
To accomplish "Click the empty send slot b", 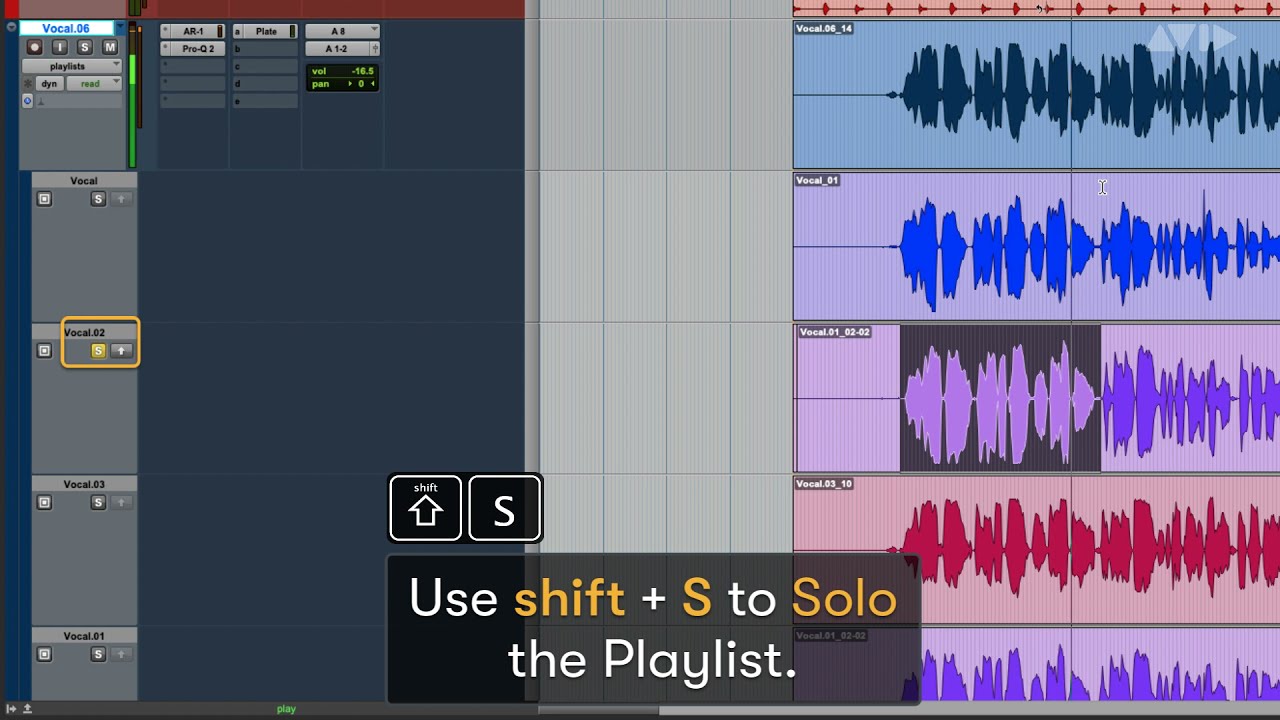I will pyautogui.click(x=265, y=49).
